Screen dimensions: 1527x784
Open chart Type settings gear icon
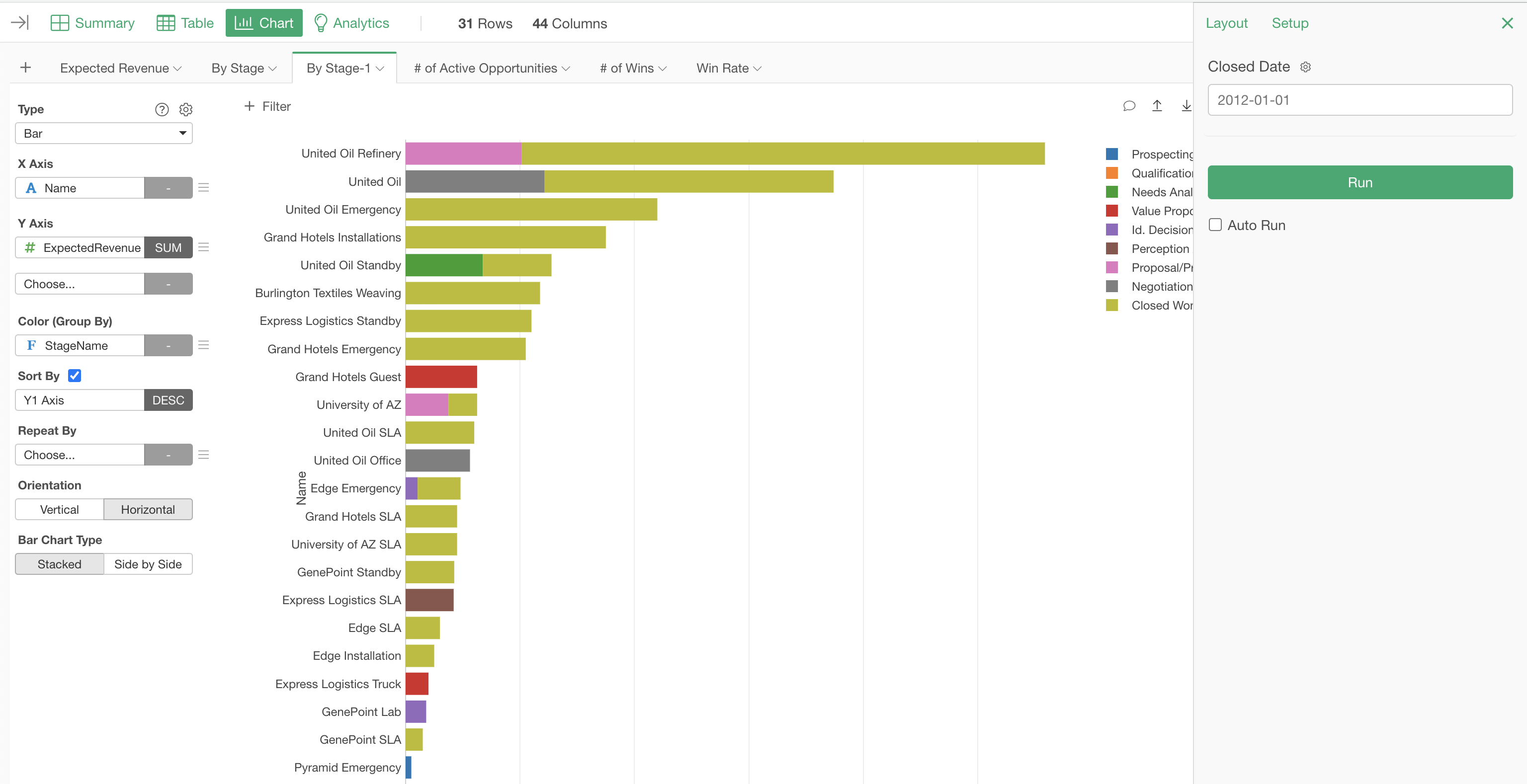click(x=185, y=110)
